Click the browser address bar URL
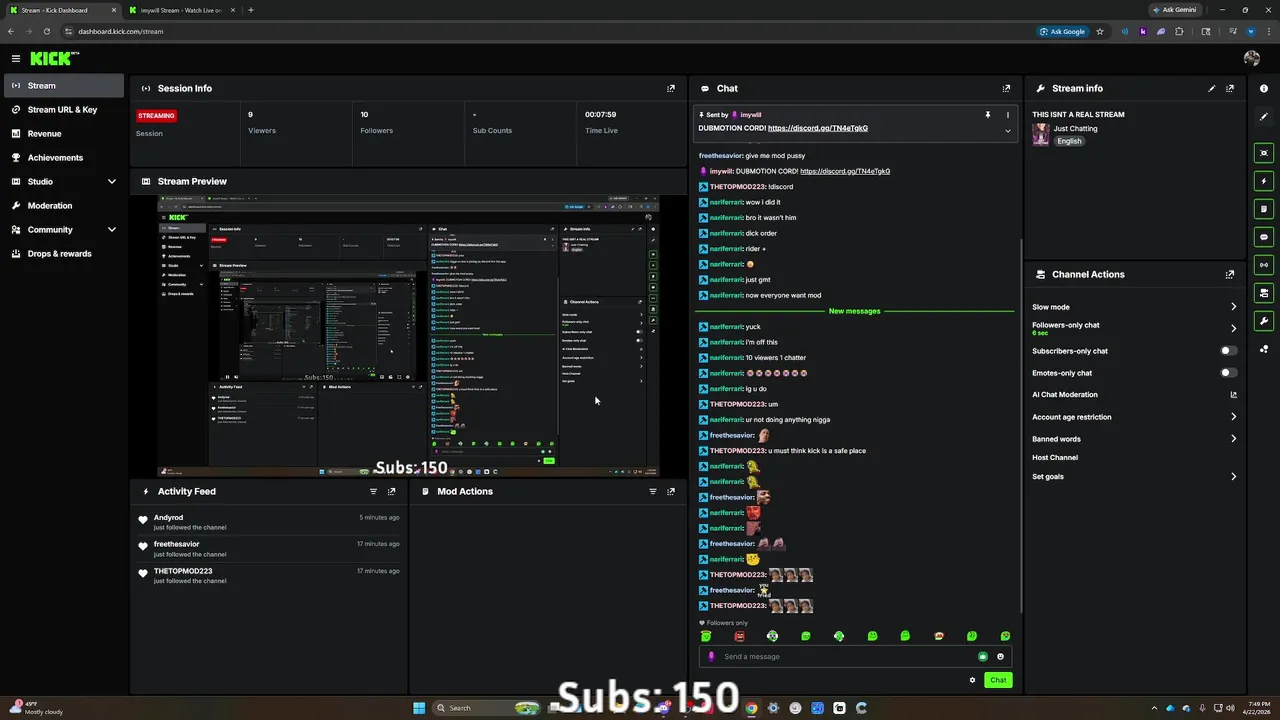This screenshot has height=720, width=1280. pyautogui.click(x=121, y=31)
